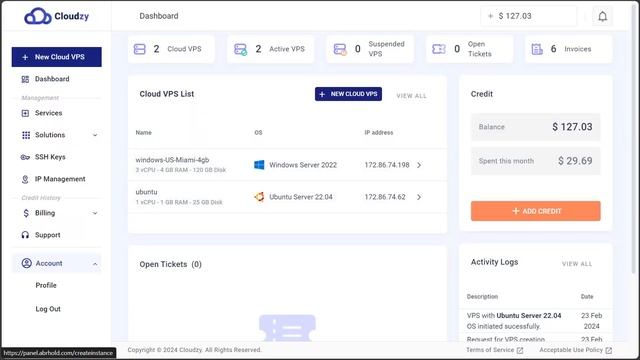
Task: Open Terms of Service link
Action: click(490, 350)
